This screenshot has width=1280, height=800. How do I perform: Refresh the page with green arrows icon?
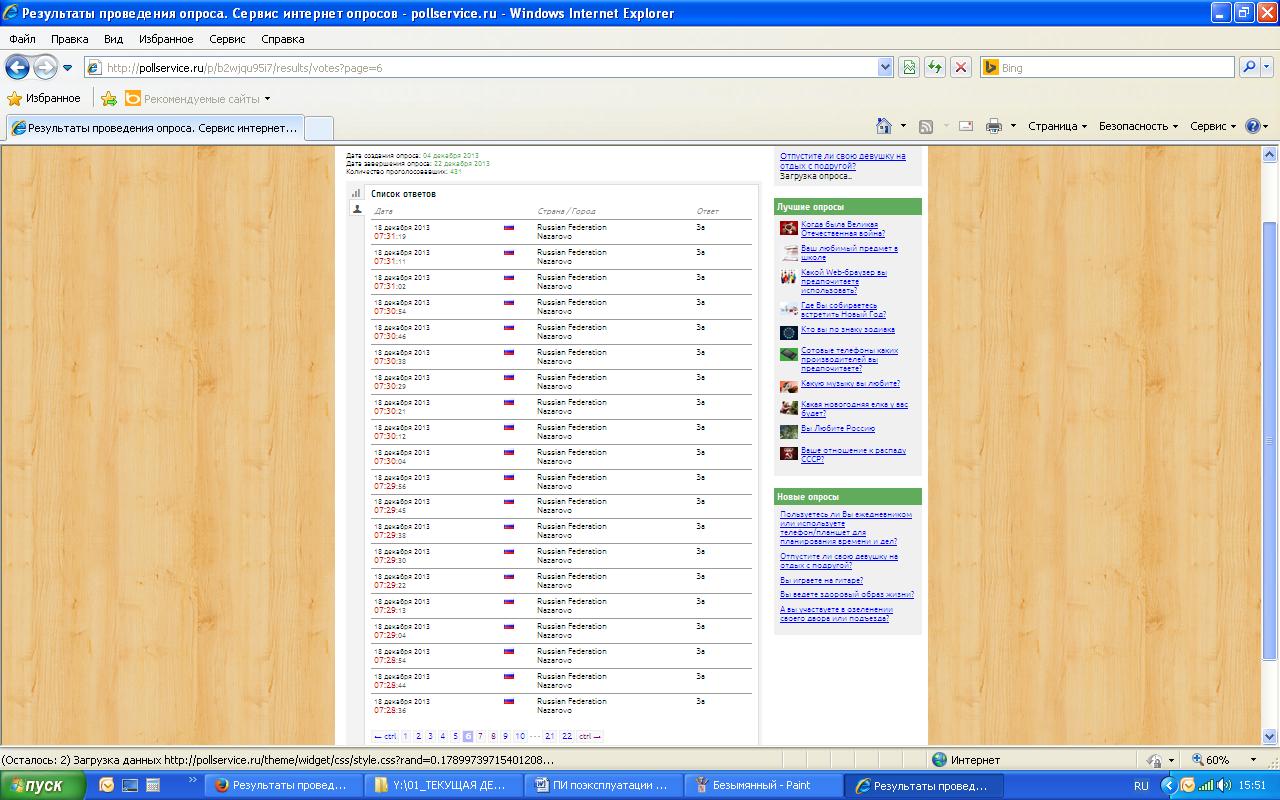tap(935, 67)
